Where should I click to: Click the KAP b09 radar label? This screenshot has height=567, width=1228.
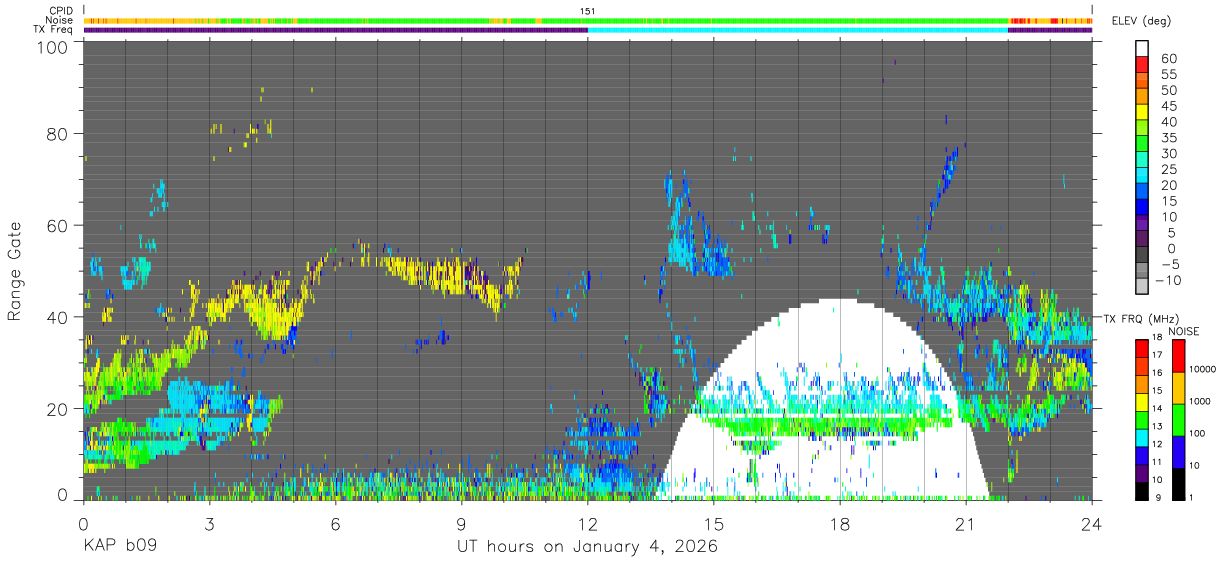tap(120, 547)
